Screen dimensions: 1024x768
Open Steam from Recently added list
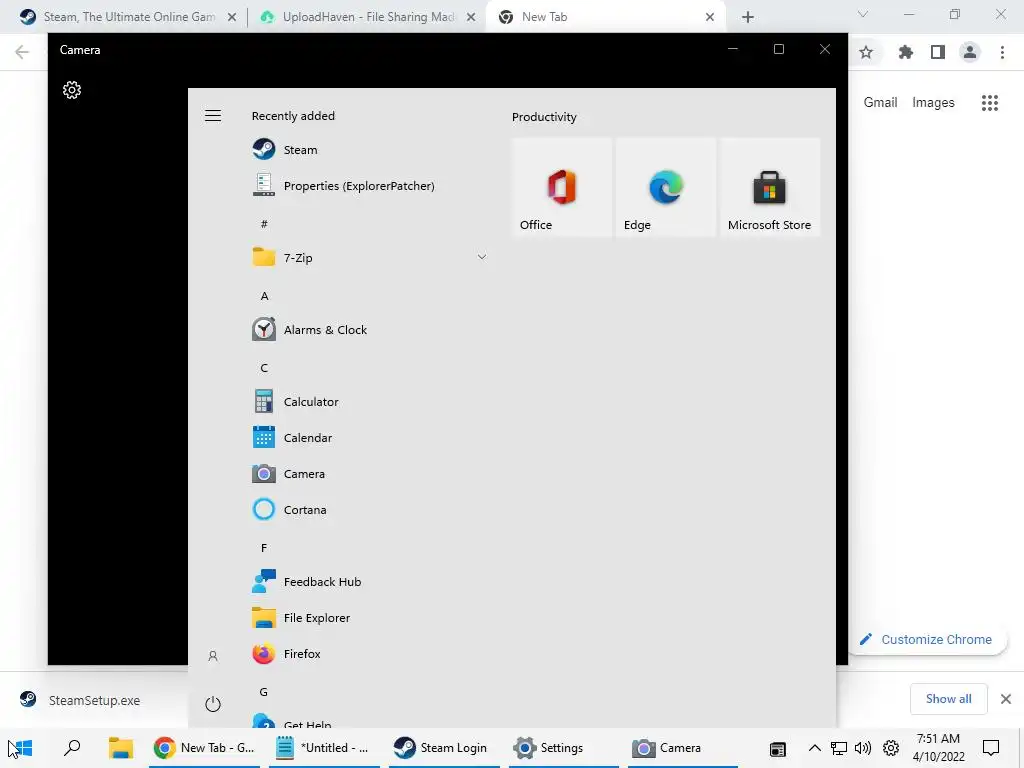pos(370,150)
